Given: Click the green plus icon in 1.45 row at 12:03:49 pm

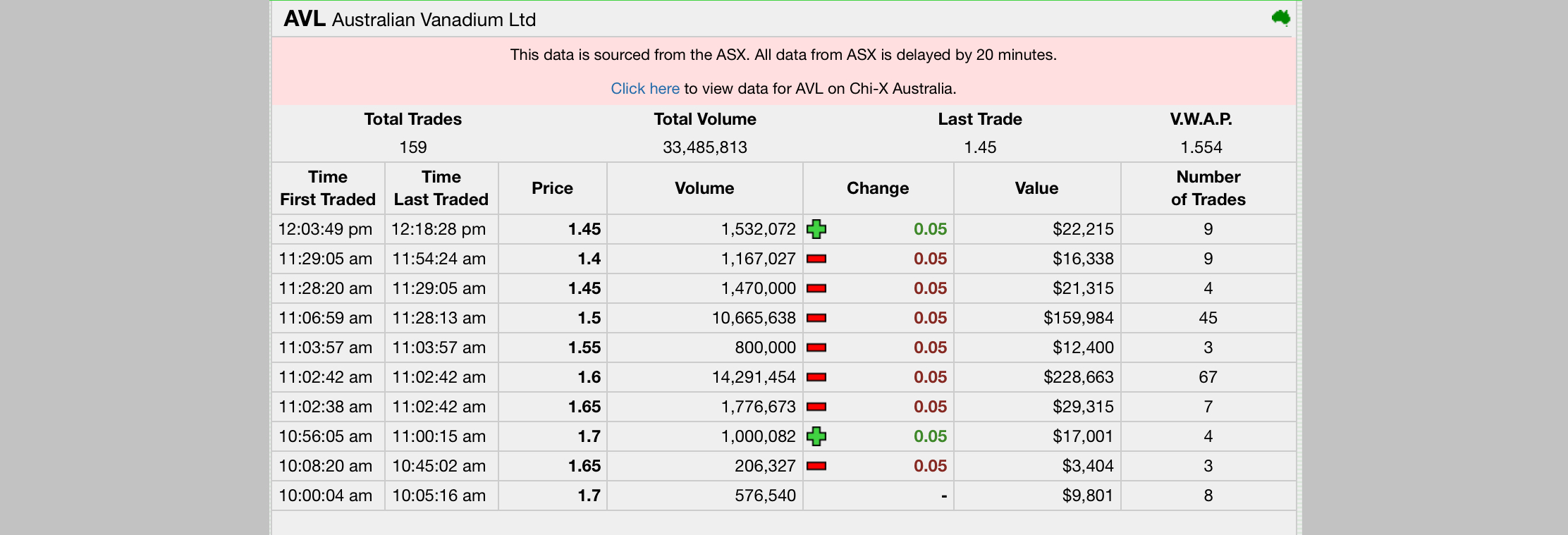Looking at the screenshot, I should click(816, 229).
